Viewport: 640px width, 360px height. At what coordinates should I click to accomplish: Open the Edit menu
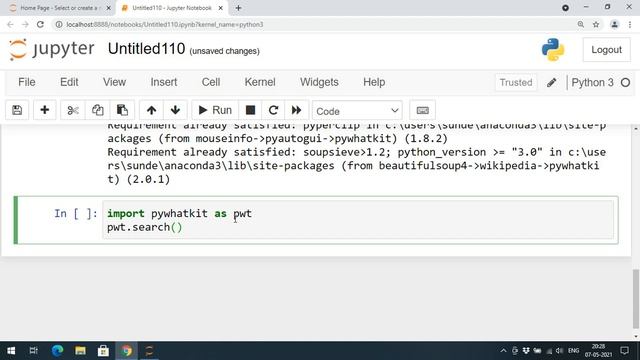tap(69, 82)
